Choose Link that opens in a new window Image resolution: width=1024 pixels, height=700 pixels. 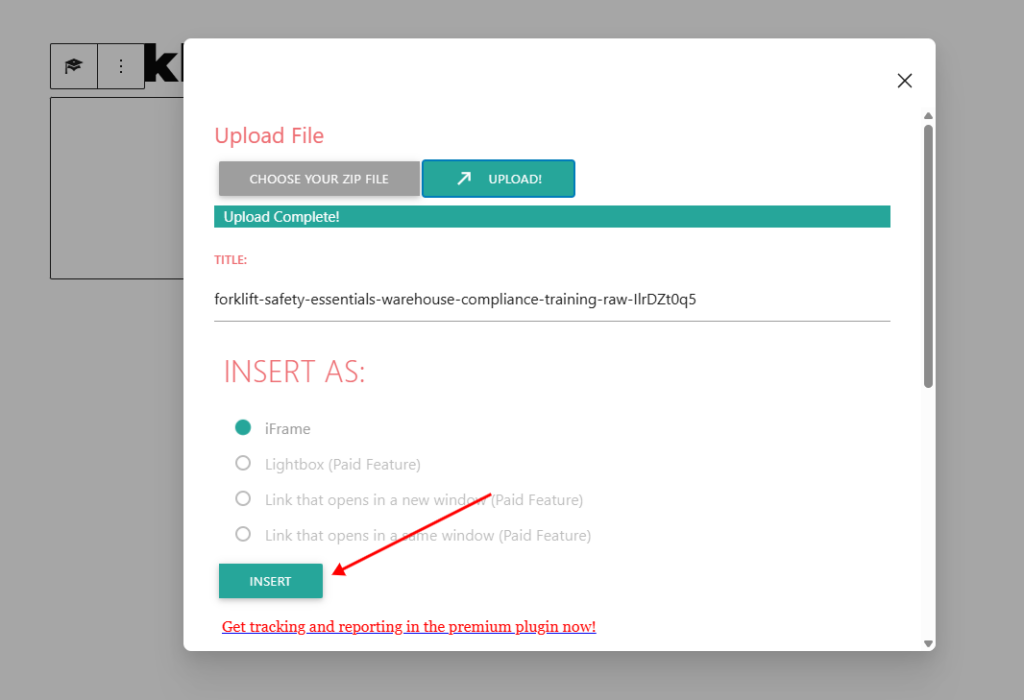pos(243,498)
